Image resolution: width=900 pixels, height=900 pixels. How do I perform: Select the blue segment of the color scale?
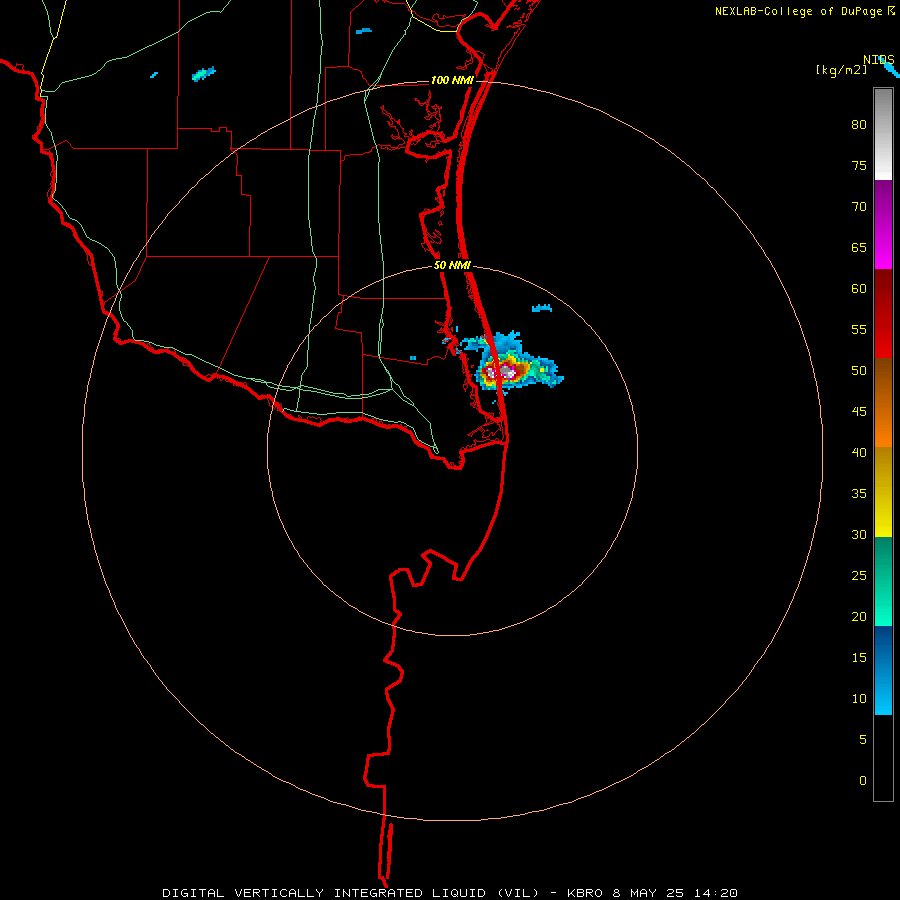pos(883,670)
